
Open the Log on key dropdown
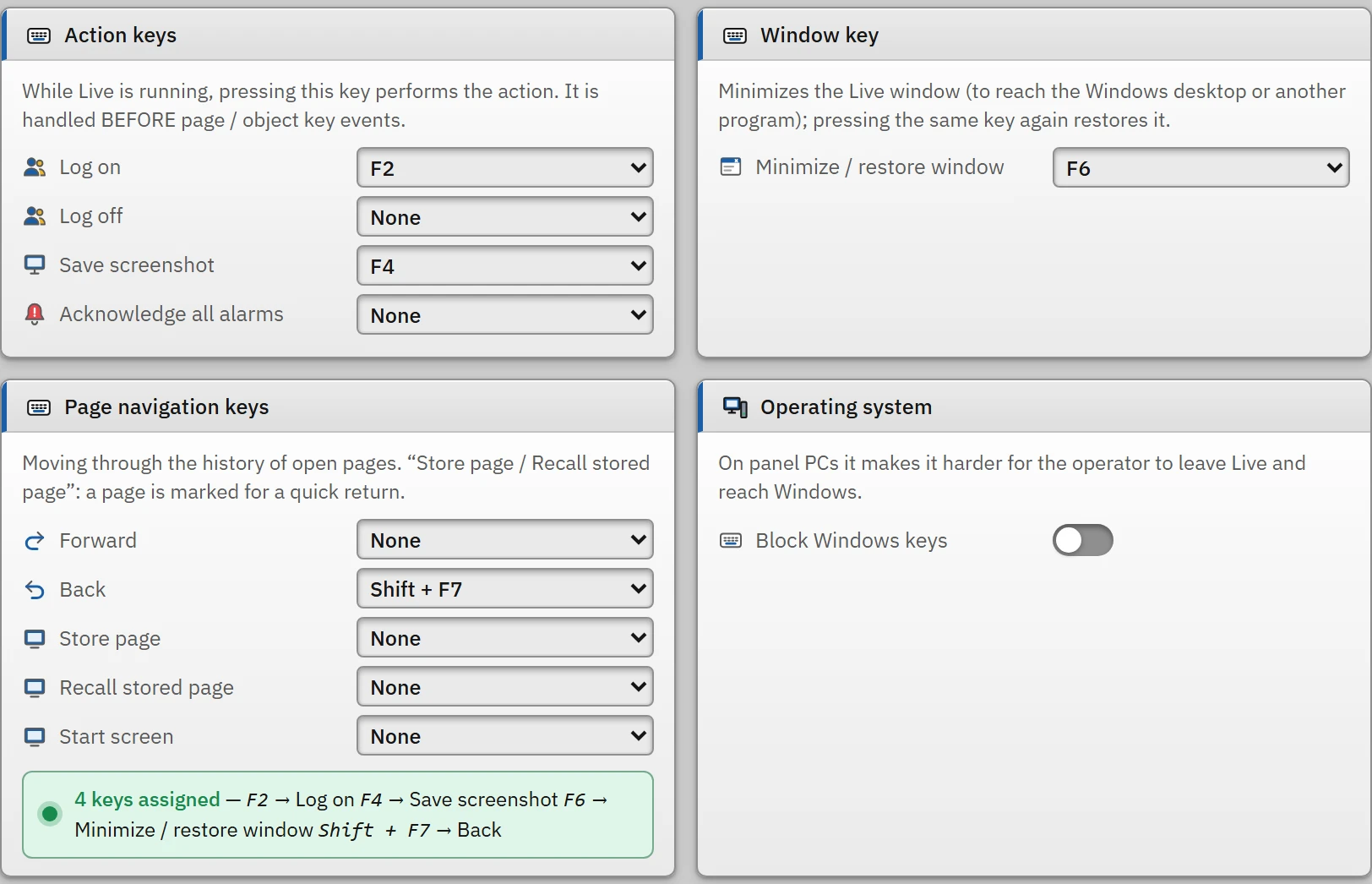505,167
